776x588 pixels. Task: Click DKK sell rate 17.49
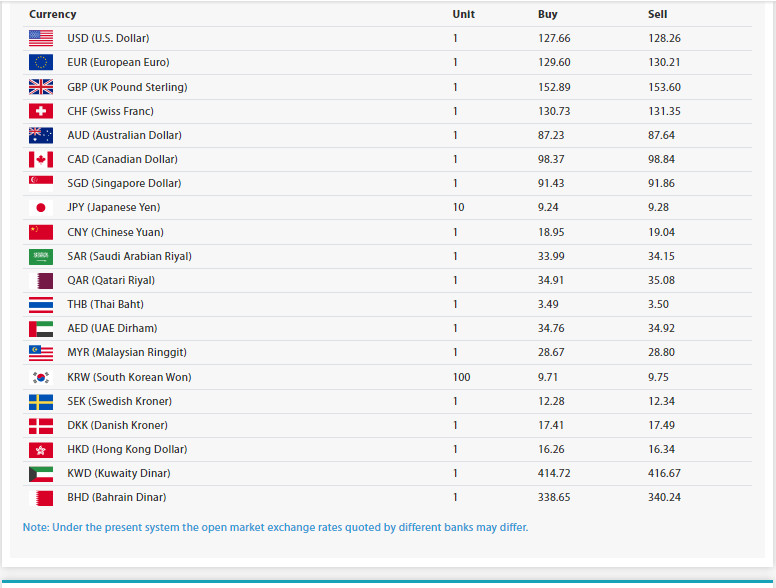661,425
